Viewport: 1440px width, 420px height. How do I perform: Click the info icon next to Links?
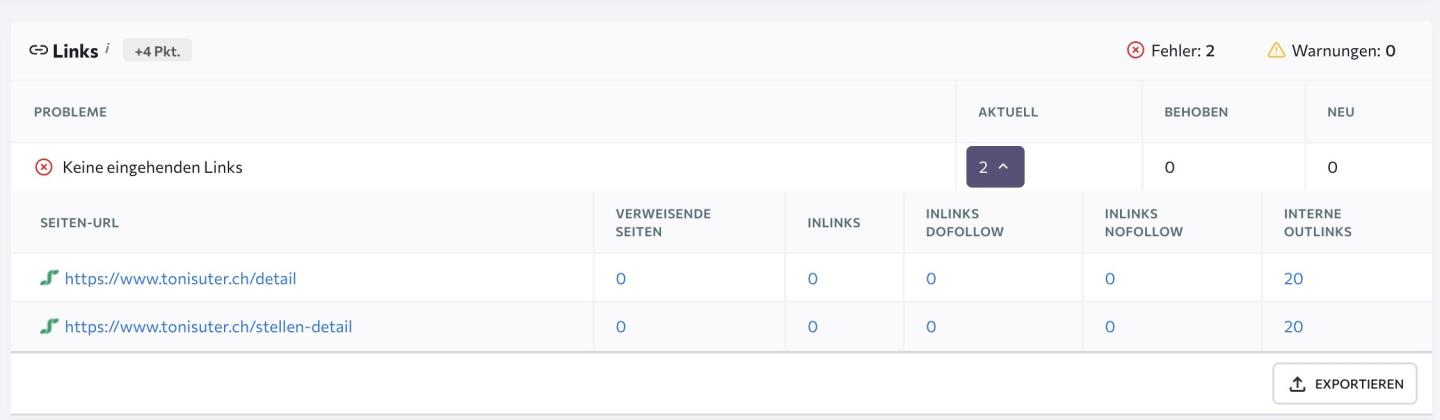108,48
